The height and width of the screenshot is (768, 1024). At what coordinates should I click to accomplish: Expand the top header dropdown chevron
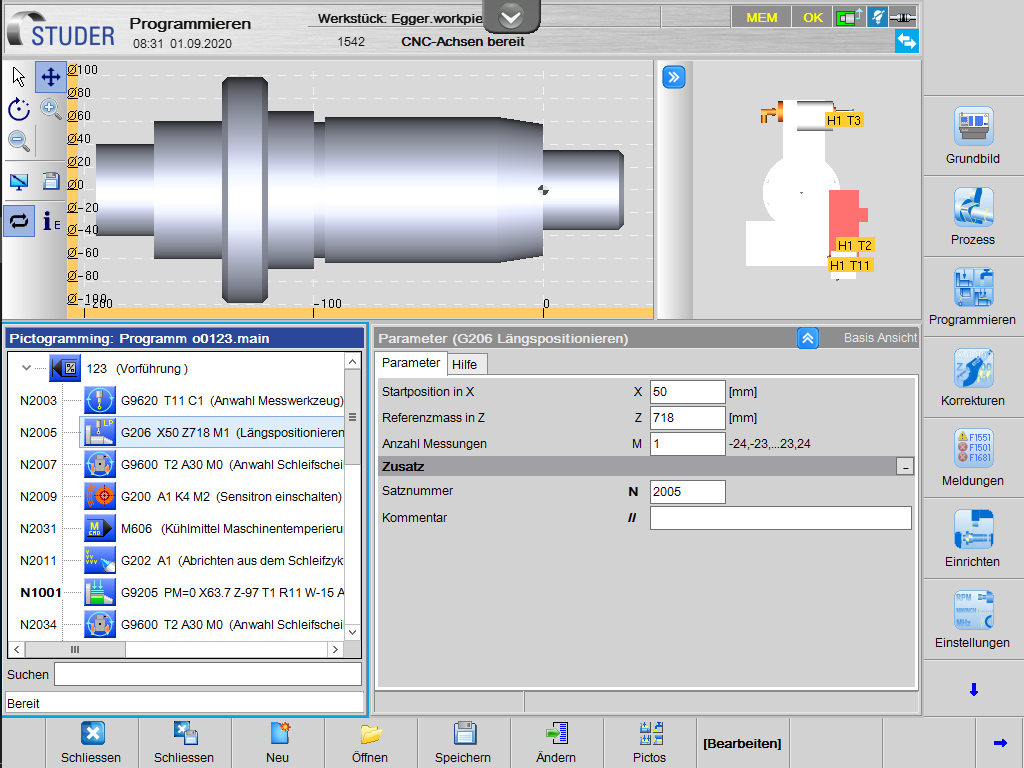(511, 17)
